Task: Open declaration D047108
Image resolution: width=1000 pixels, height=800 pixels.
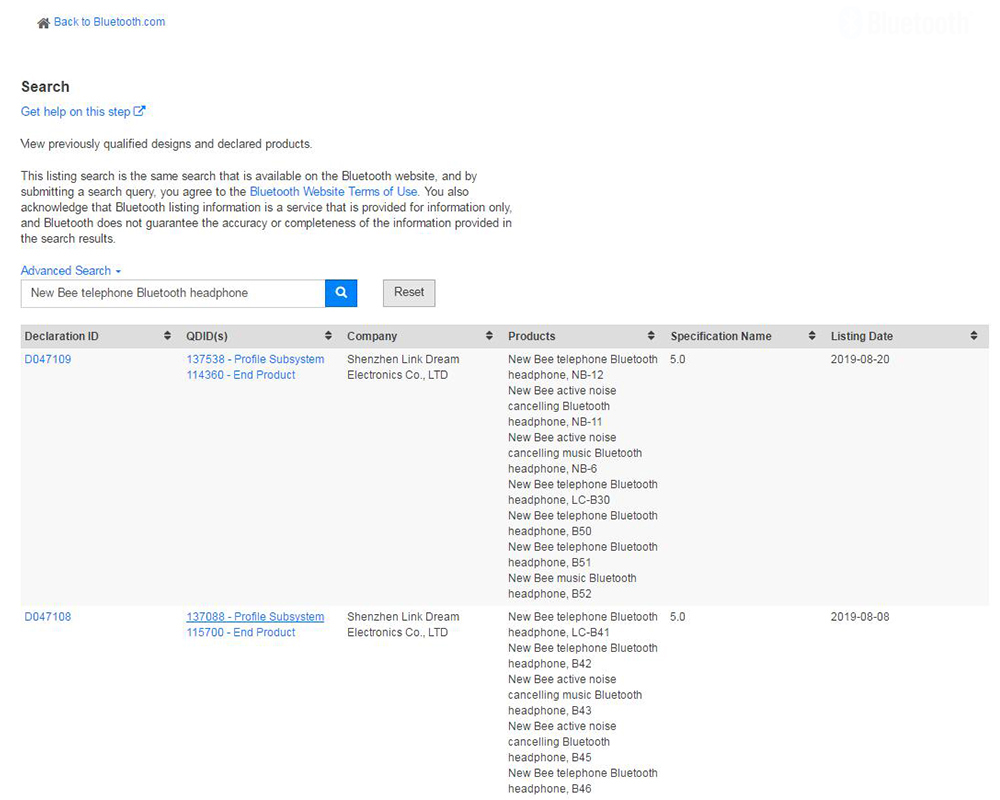Action: 48,617
